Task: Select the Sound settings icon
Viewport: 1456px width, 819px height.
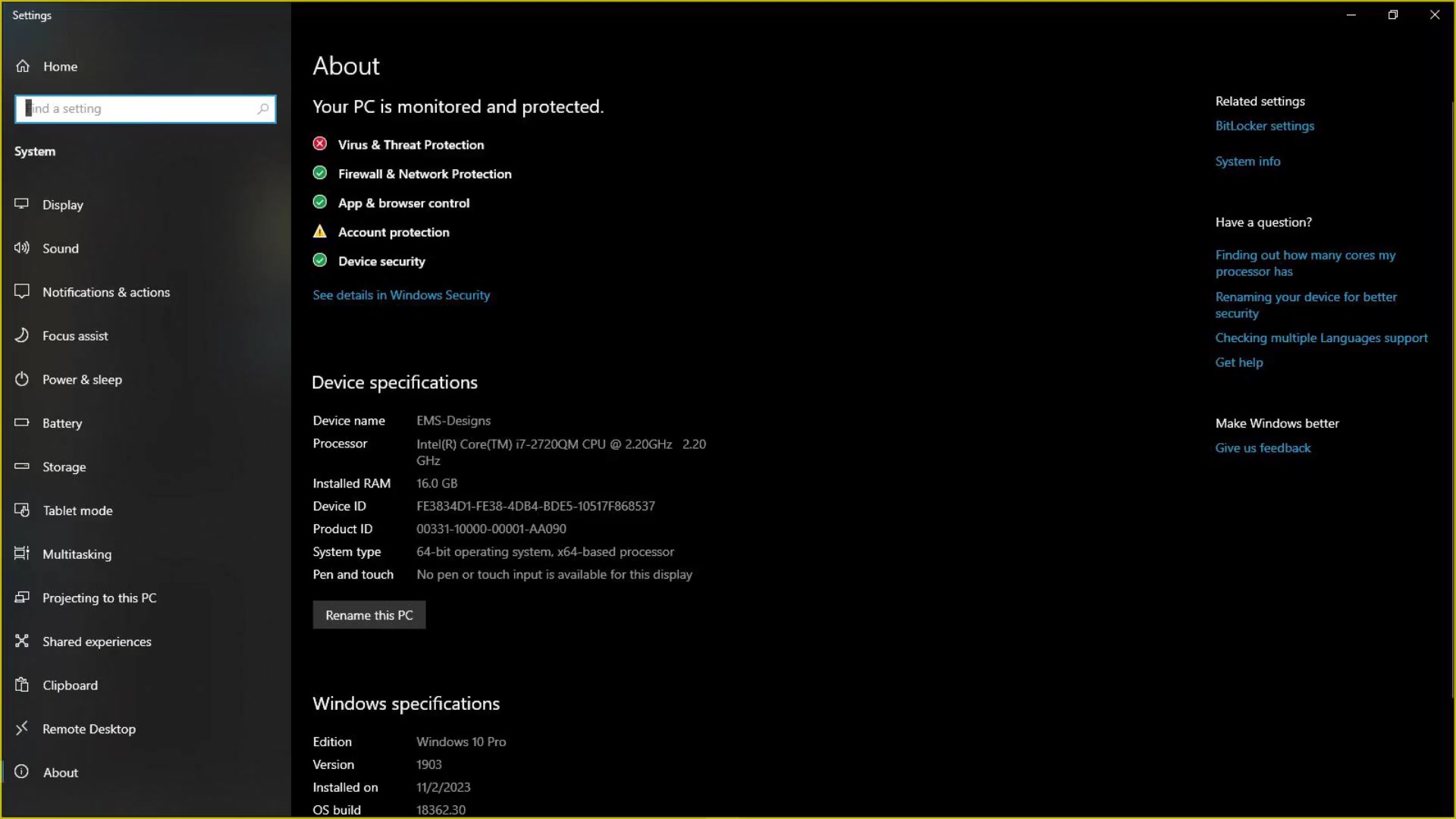Action: coord(24,248)
